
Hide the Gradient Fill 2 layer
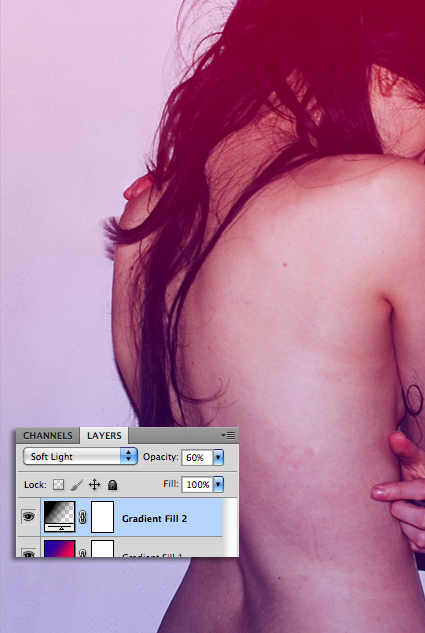click(x=28, y=516)
